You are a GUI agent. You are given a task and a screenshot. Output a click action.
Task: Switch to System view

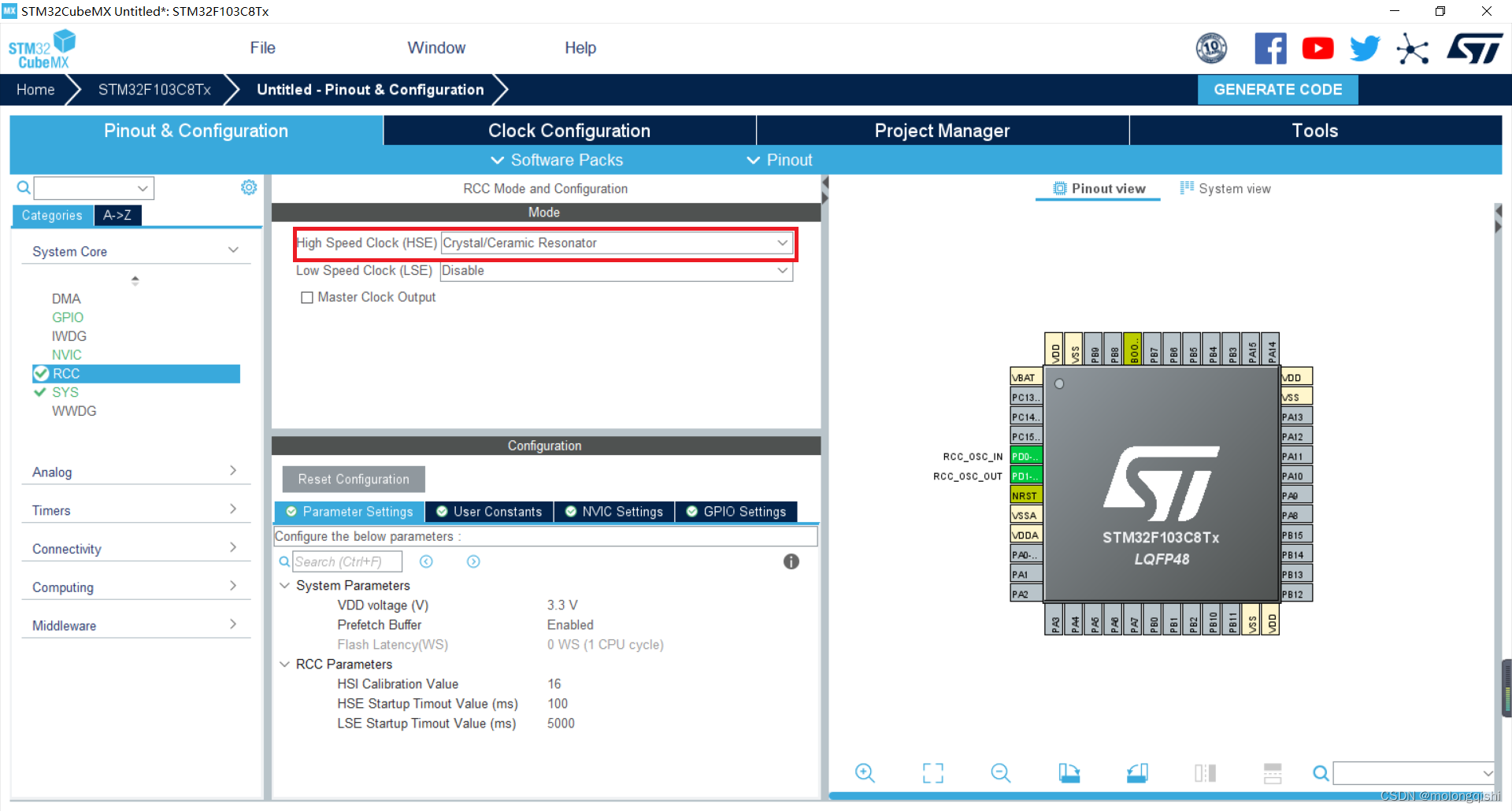[x=1225, y=188]
